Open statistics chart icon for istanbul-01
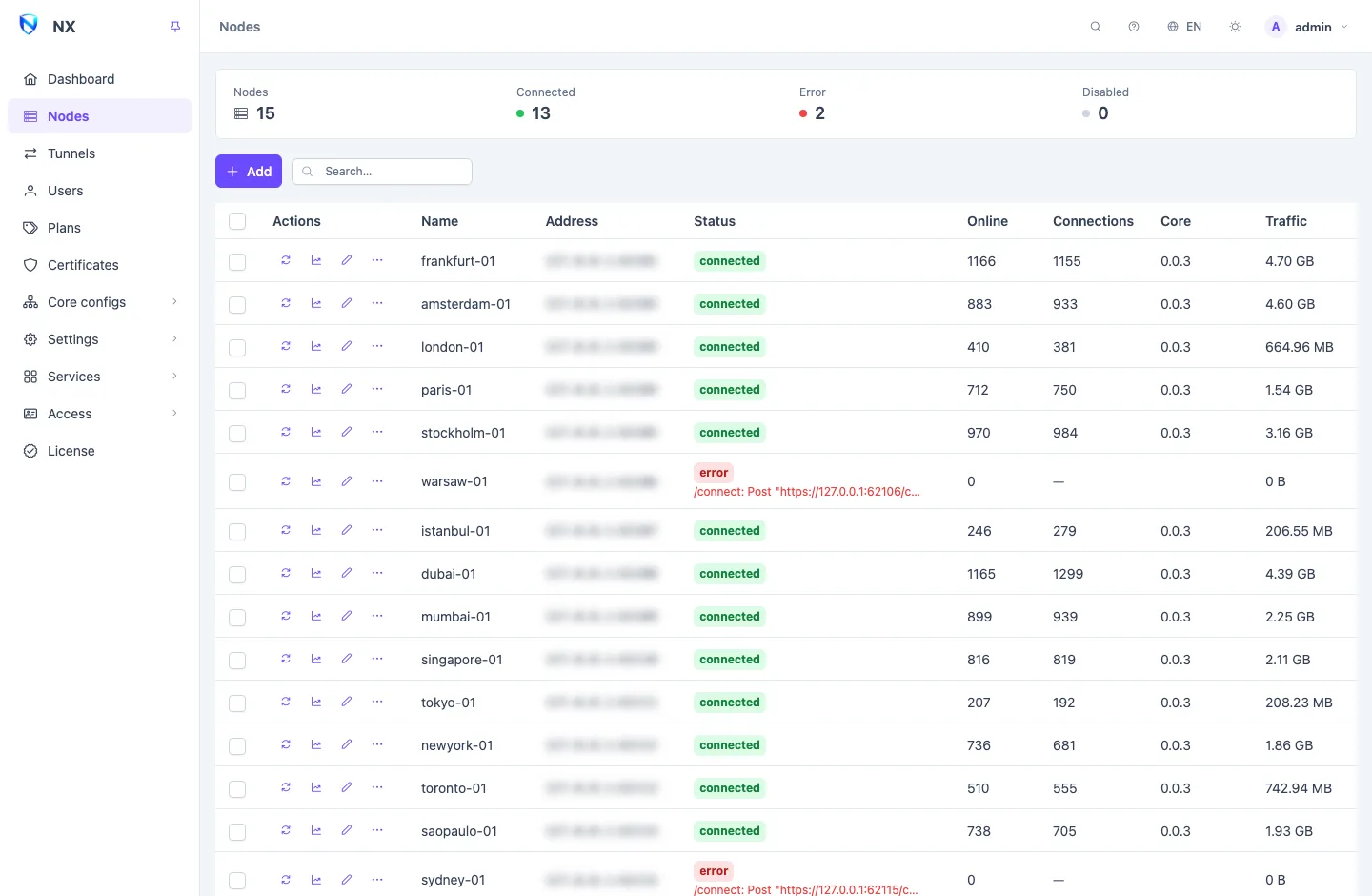This screenshot has height=896, width=1372. click(316, 530)
